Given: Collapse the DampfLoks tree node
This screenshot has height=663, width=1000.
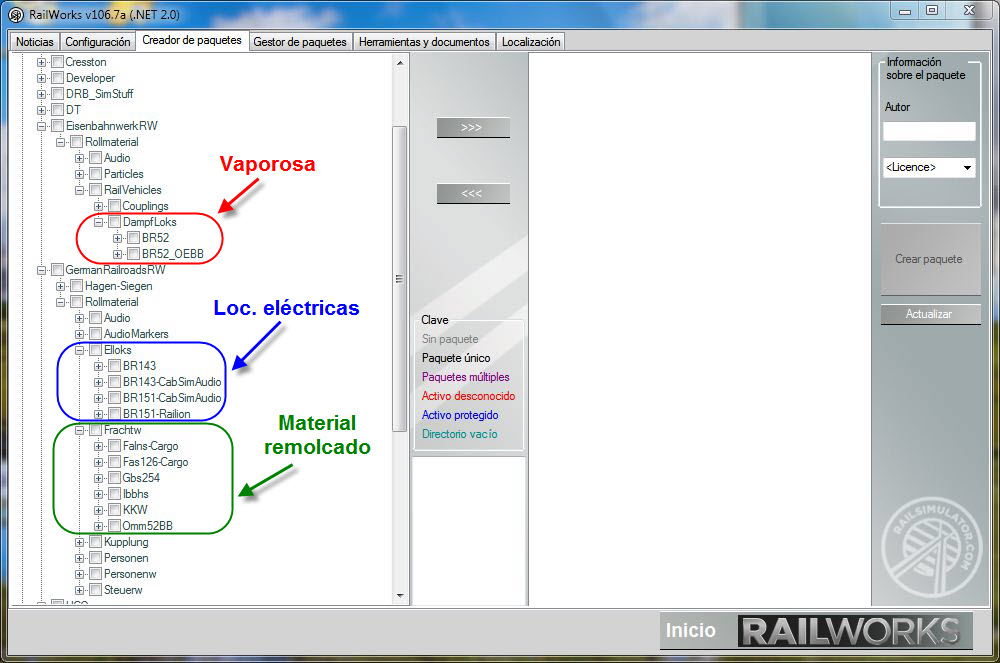Looking at the screenshot, I should (99, 222).
